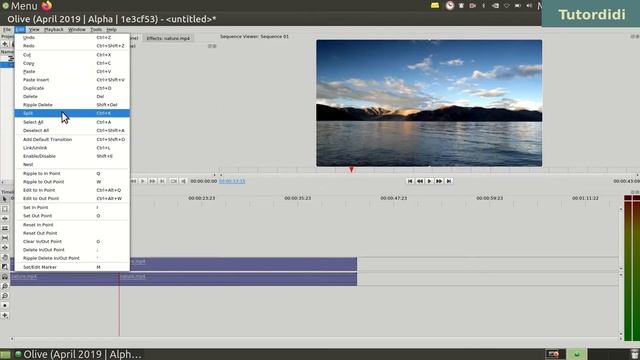Open the View menu

click(34, 30)
